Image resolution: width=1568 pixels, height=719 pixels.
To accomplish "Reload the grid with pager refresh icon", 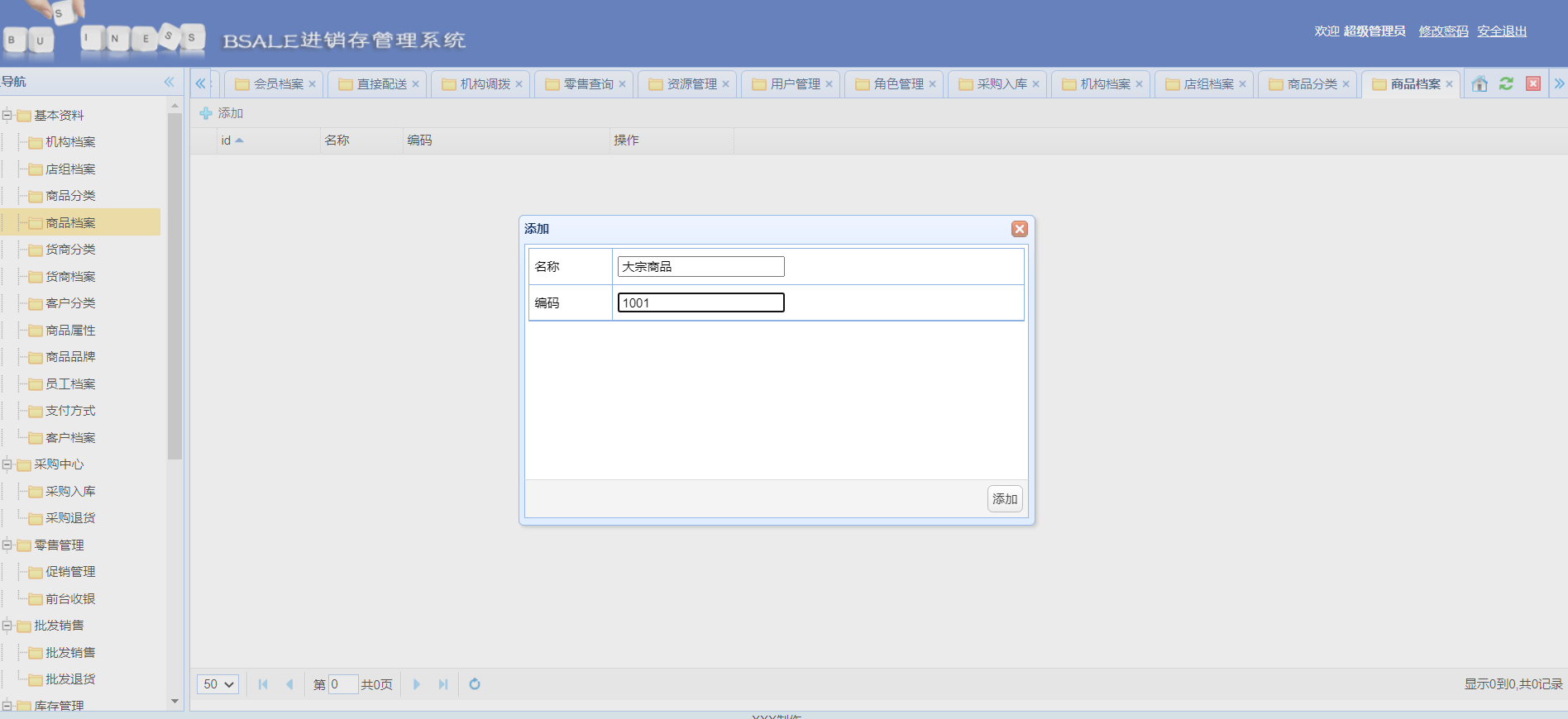I will click(475, 684).
